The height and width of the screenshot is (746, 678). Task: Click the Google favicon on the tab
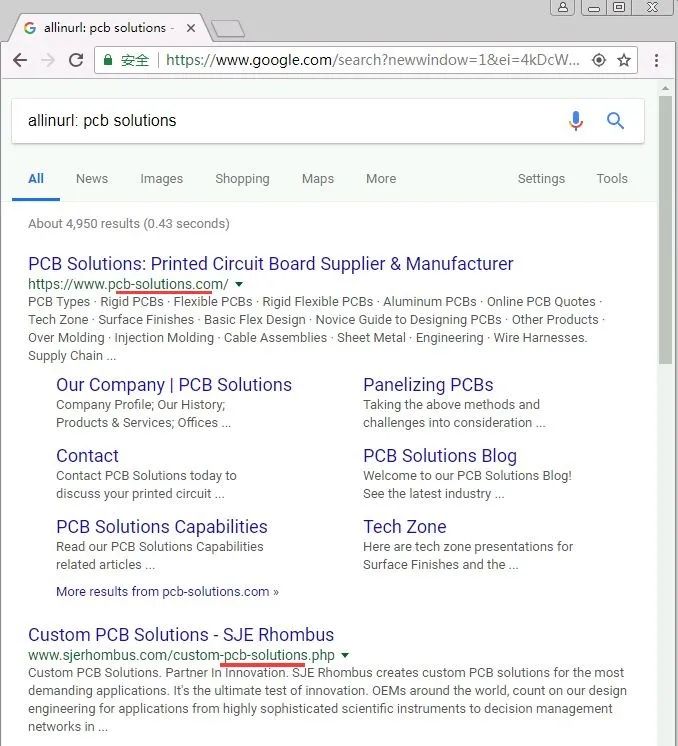pyautogui.click(x=30, y=28)
